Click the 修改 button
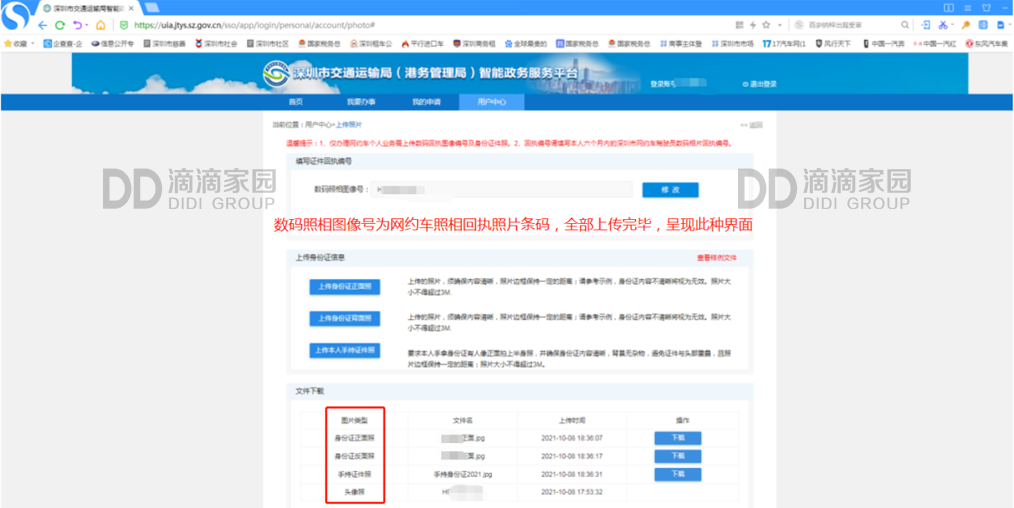The width and height of the screenshot is (1014, 508). pyautogui.click(x=670, y=189)
